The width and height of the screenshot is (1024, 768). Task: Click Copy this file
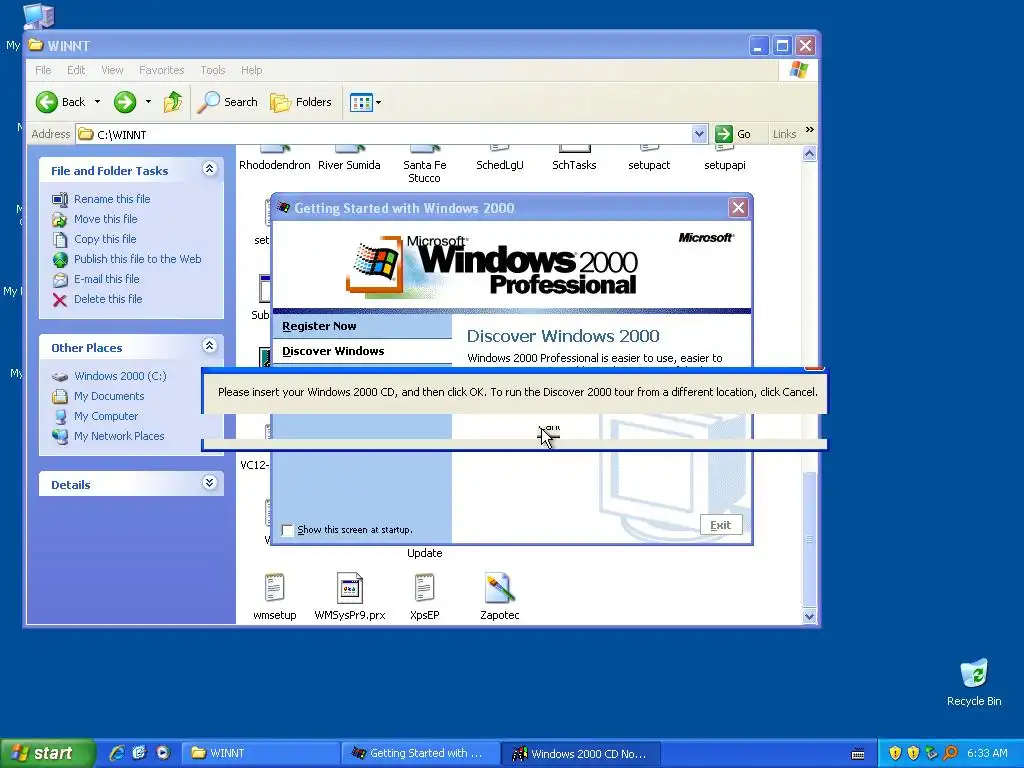[x=104, y=239]
